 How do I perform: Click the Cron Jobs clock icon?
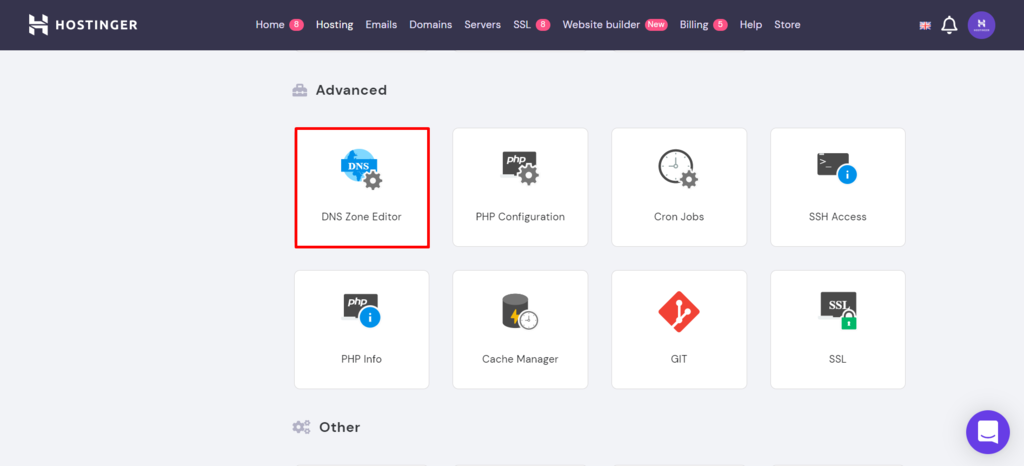(678, 168)
